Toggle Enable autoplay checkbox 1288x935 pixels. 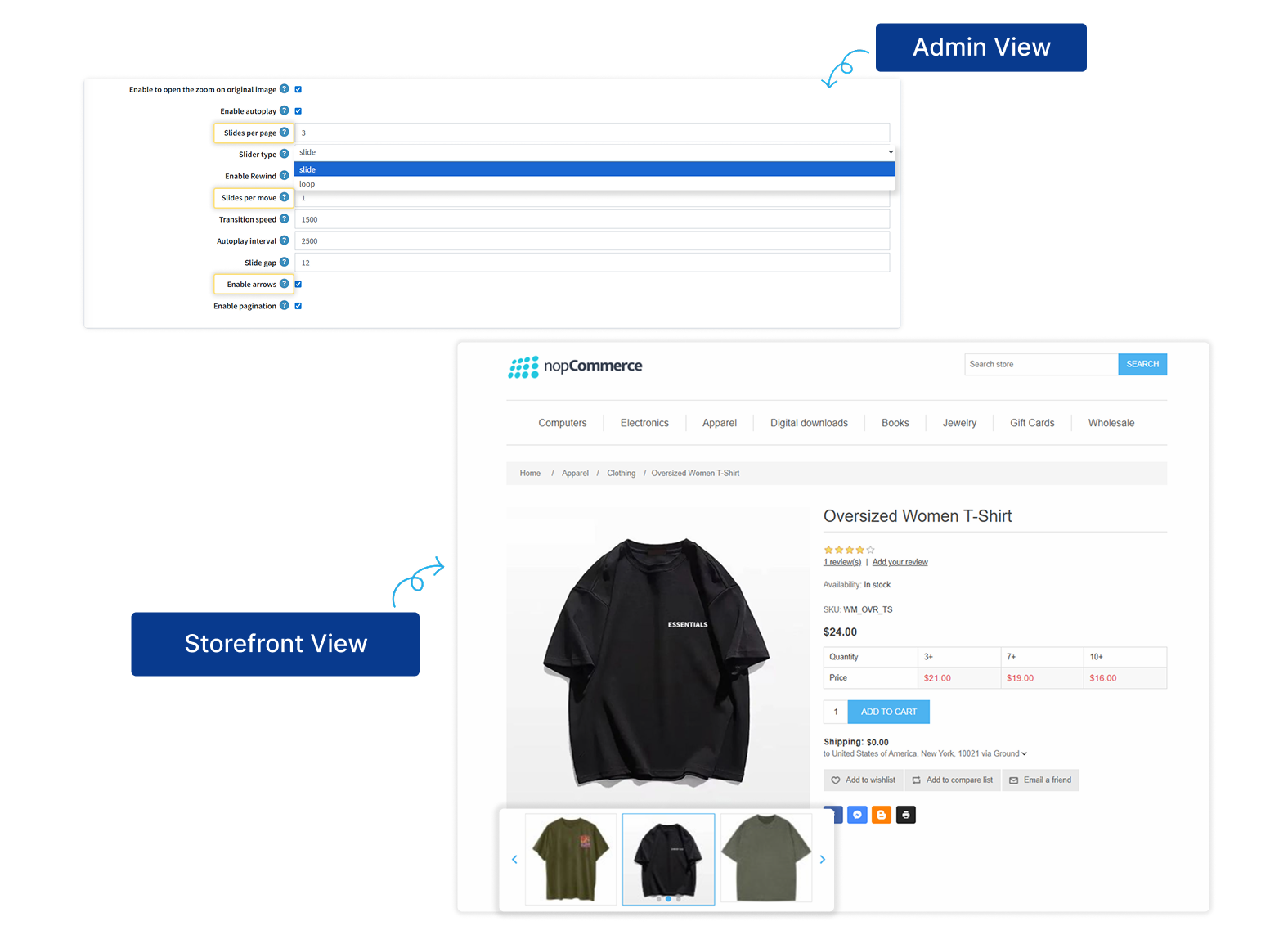pos(298,110)
